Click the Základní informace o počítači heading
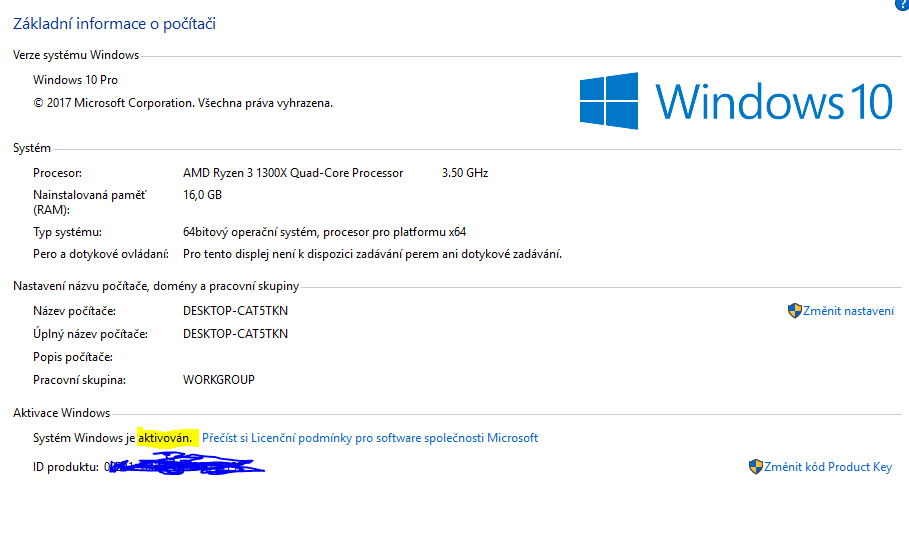This screenshot has width=909, height=545. pyautogui.click(x=114, y=24)
